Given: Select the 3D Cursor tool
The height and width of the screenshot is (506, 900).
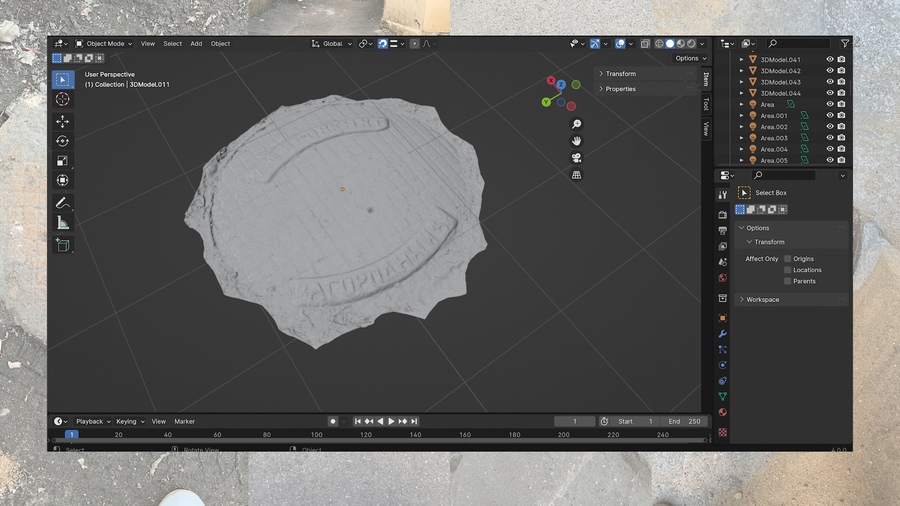Looking at the screenshot, I should pos(63,99).
